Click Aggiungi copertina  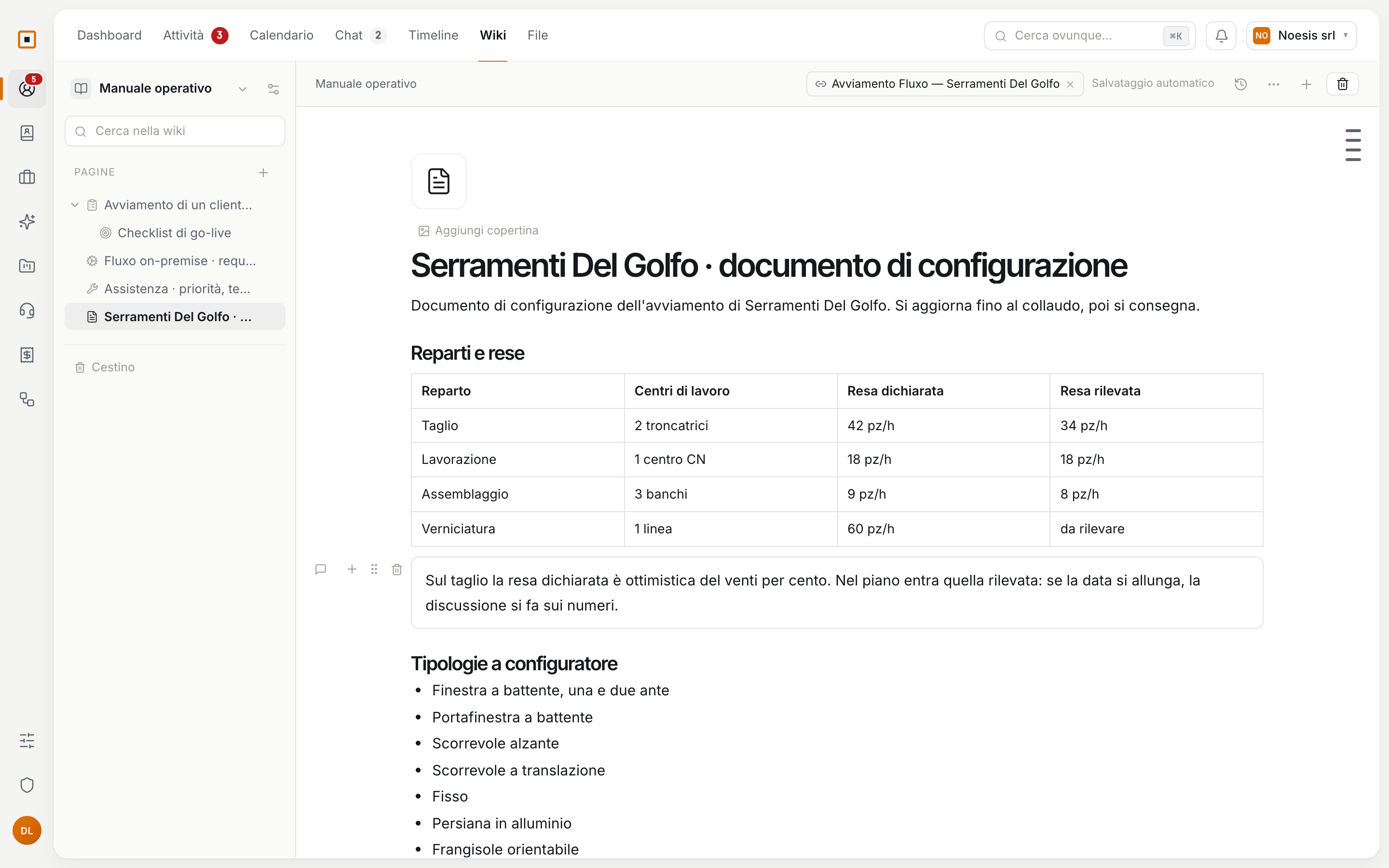click(x=479, y=231)
